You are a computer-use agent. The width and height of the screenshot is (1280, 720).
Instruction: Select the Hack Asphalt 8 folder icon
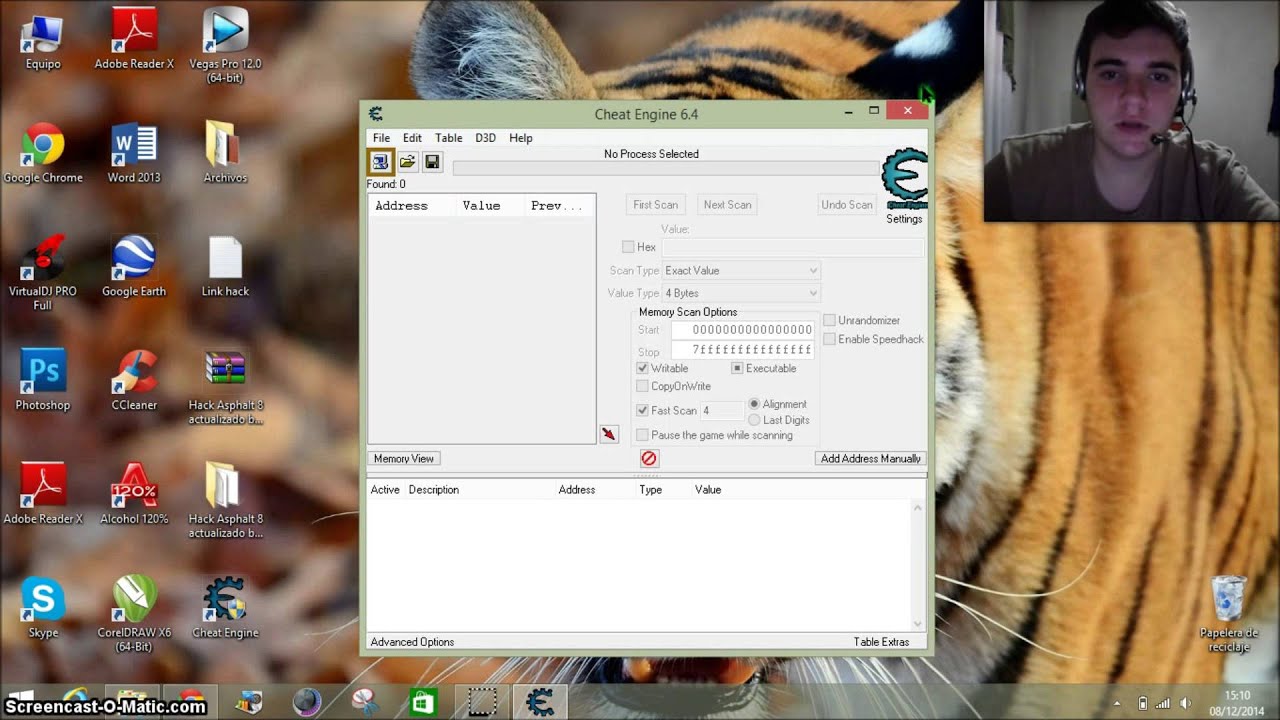225,501
